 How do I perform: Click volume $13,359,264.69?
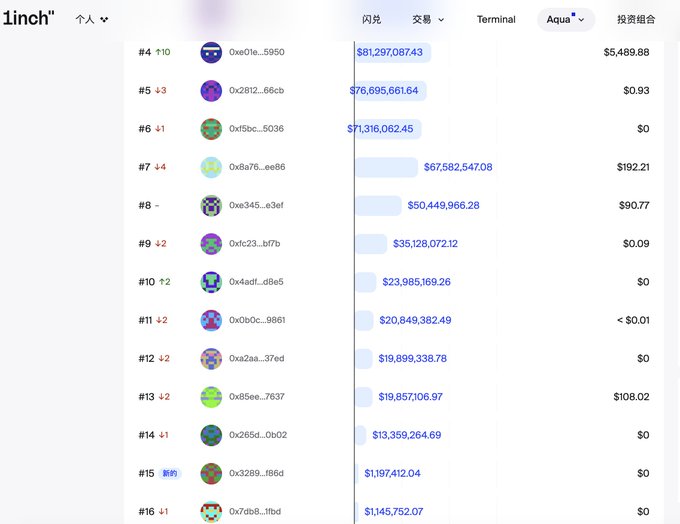(x=406, y=435)
